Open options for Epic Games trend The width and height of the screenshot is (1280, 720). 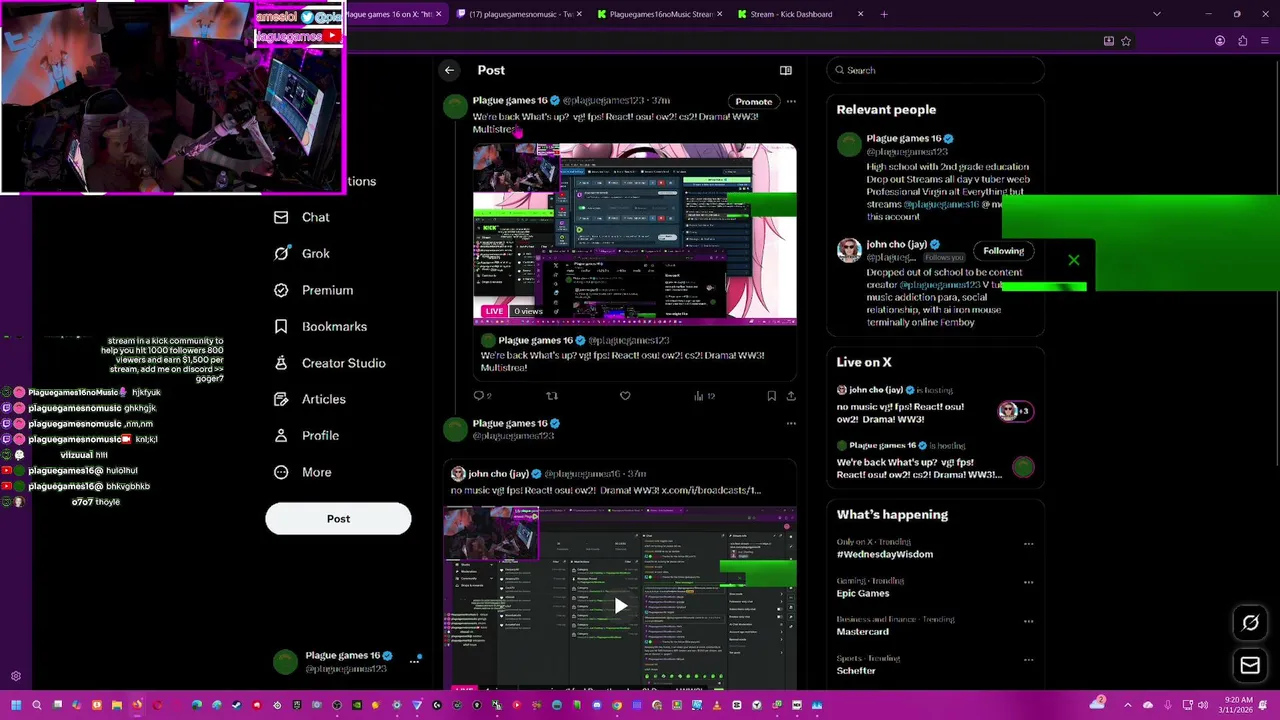click(x=1028, y=582)
